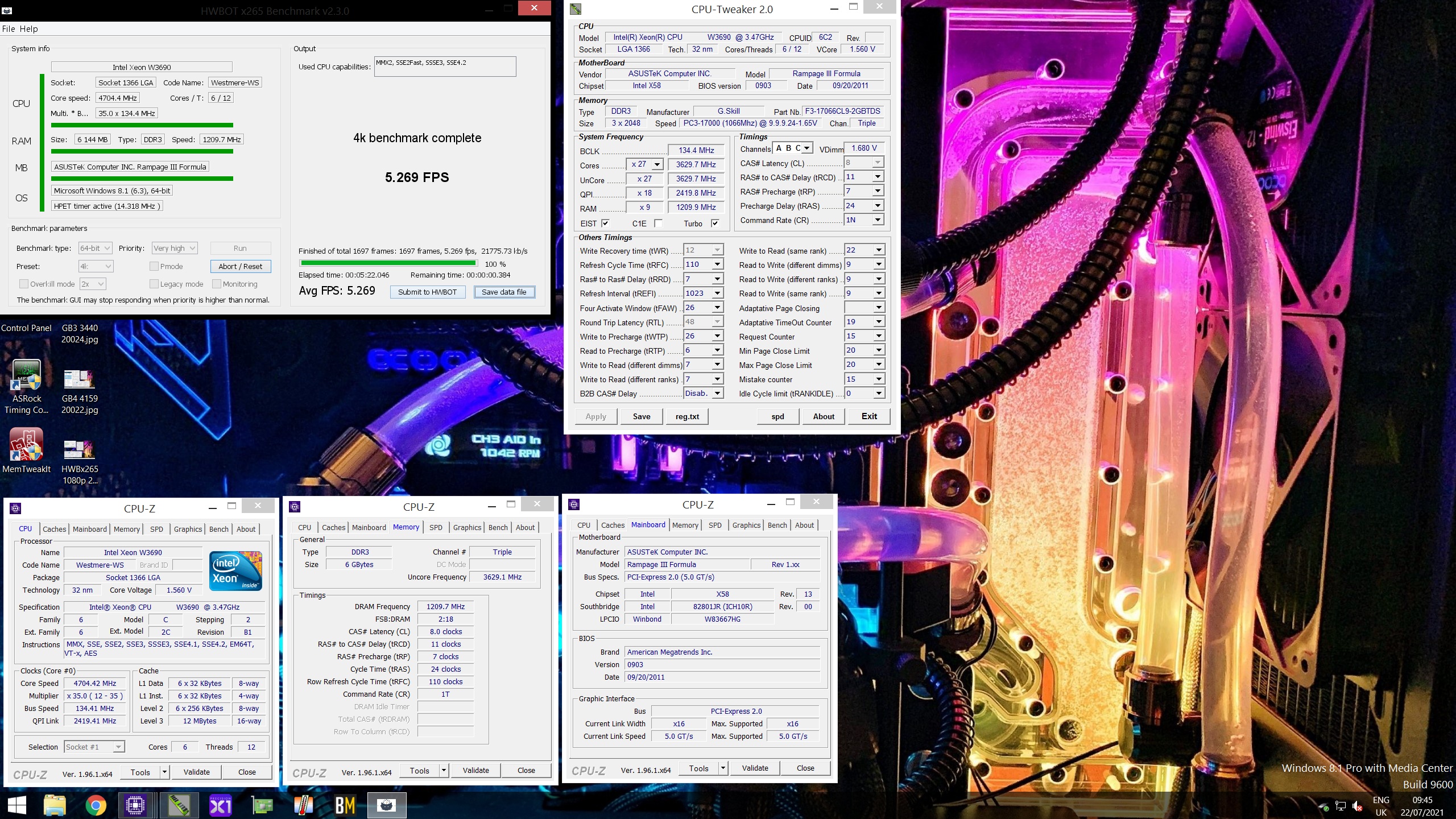The height and width of the screenshot is (819, 1456).
Task: Expand the Command Rate (CR) dropdown
Action: (x=878, y=220)
